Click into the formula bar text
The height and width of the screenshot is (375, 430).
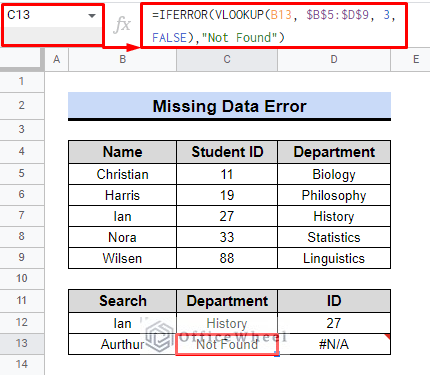click(x=273, y=26)
